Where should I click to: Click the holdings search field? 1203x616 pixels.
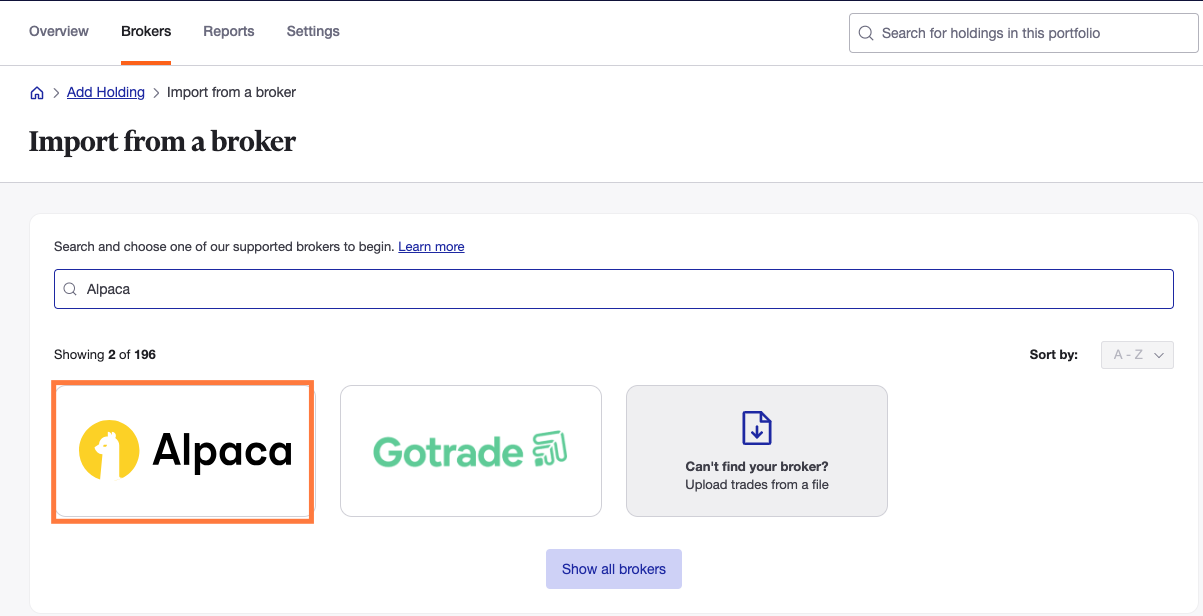(1023, 33)
